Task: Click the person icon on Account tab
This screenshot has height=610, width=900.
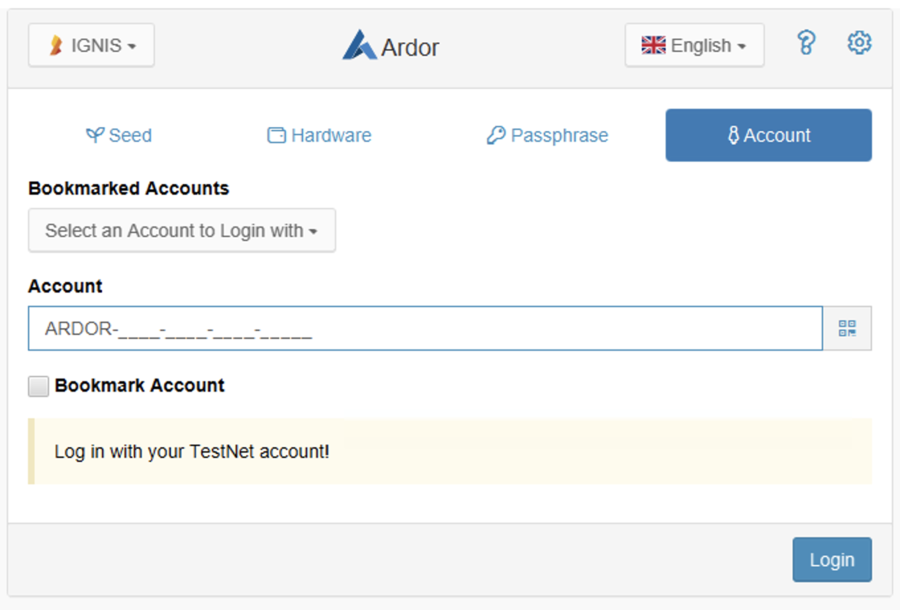Action: point(733,134)
